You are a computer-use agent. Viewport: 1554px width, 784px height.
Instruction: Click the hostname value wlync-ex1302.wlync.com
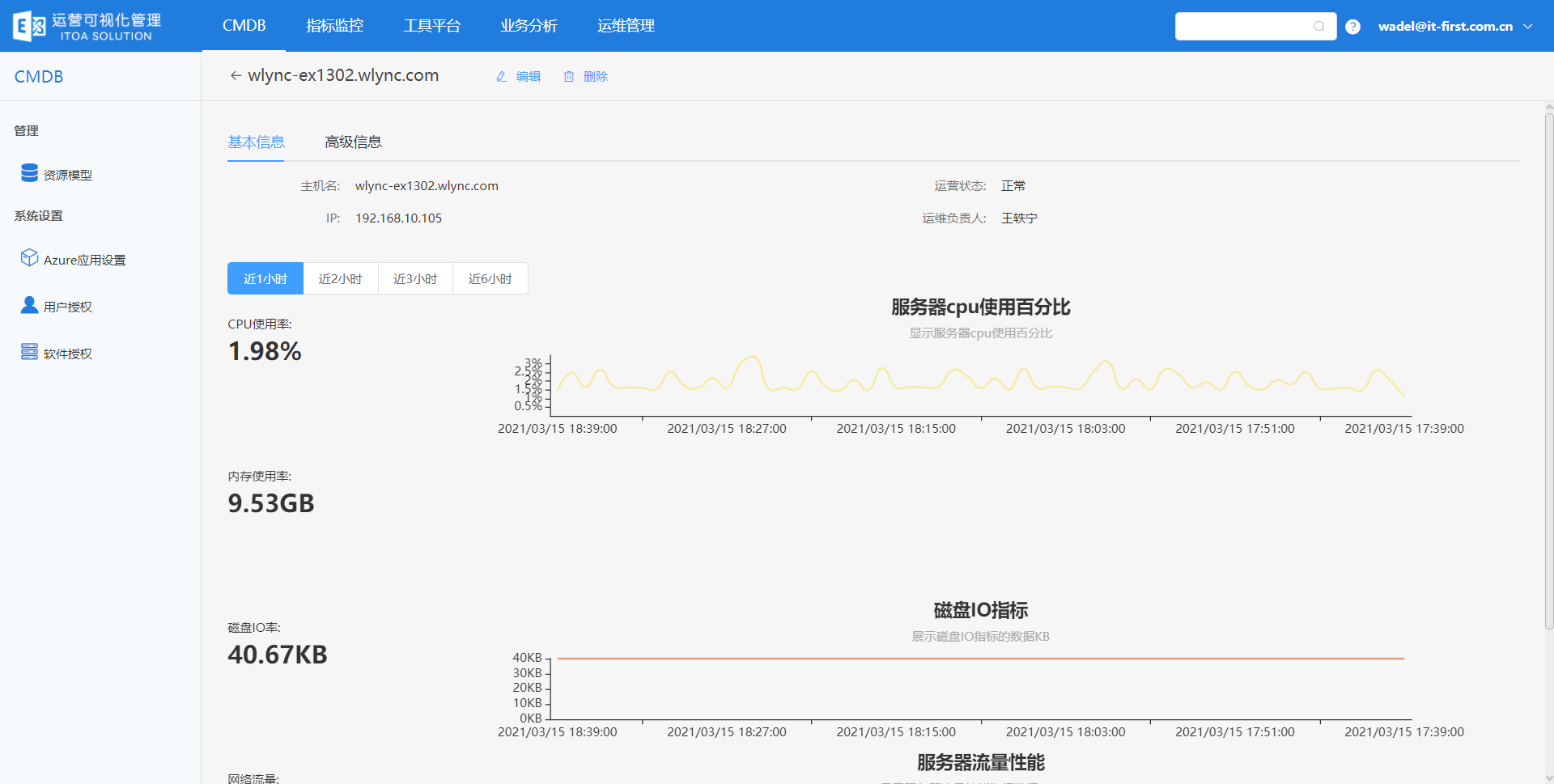click(x=427, y=186)
